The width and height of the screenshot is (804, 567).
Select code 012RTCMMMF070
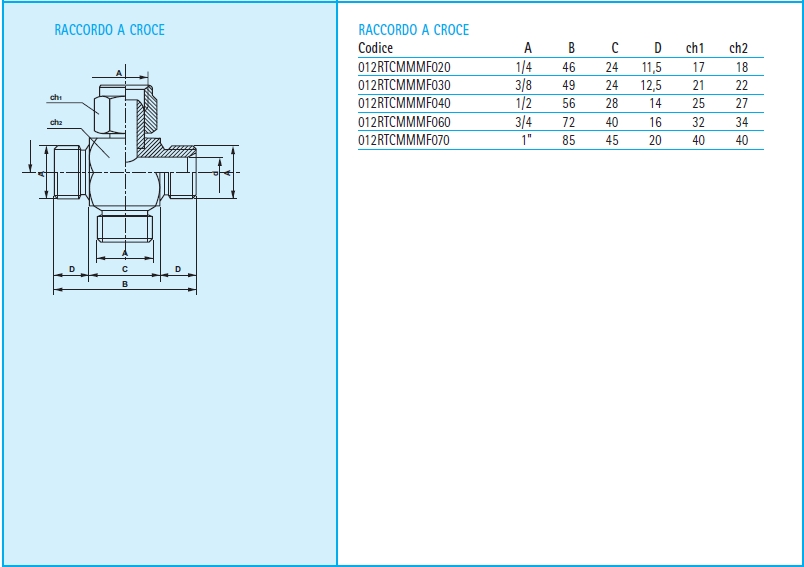[404, 140]
